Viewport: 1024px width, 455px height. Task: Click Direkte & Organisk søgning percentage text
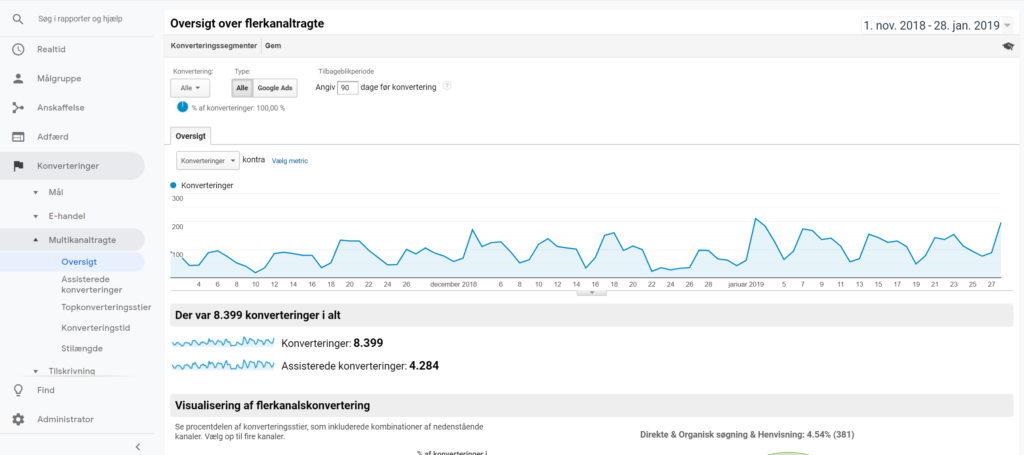pos(748,434)
